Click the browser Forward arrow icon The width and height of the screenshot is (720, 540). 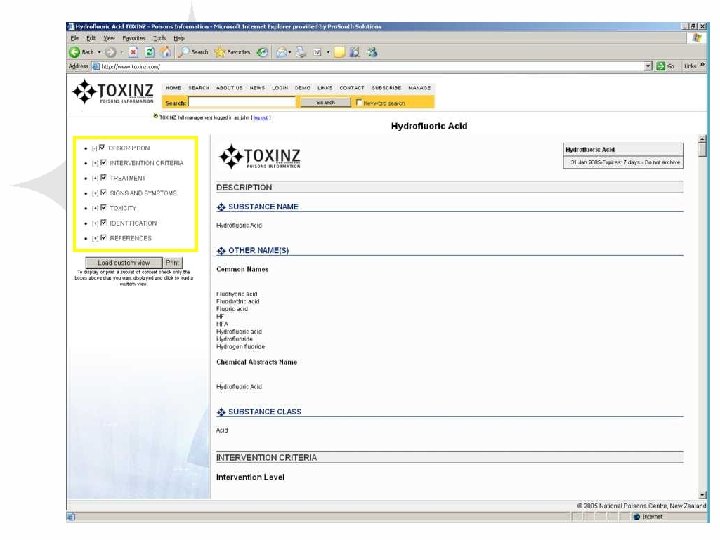(x=110, y=52)
